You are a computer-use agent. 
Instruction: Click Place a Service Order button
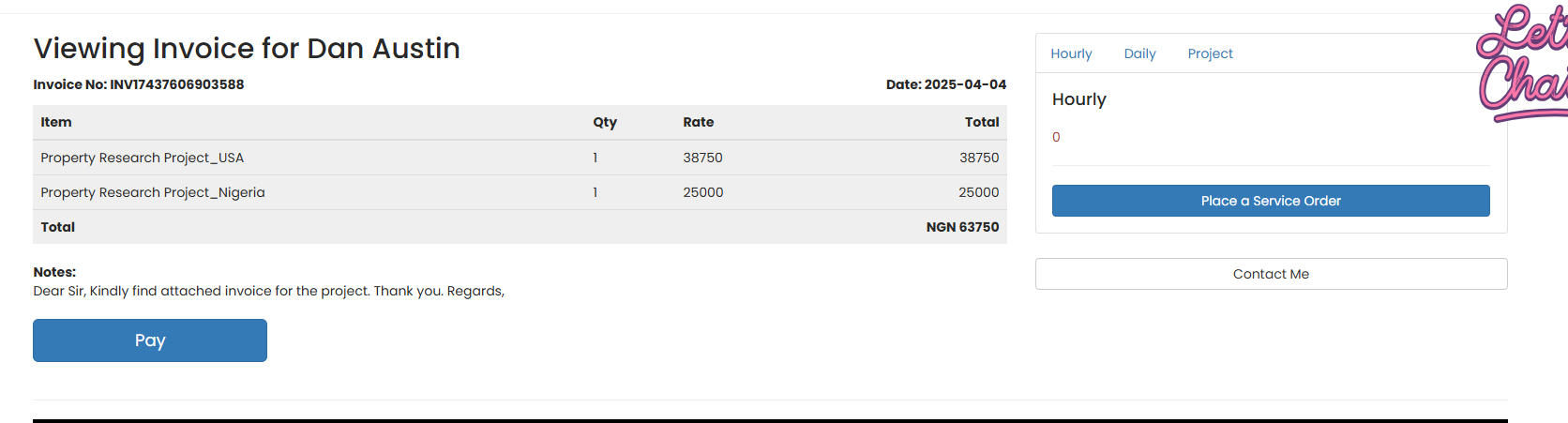1271,201
